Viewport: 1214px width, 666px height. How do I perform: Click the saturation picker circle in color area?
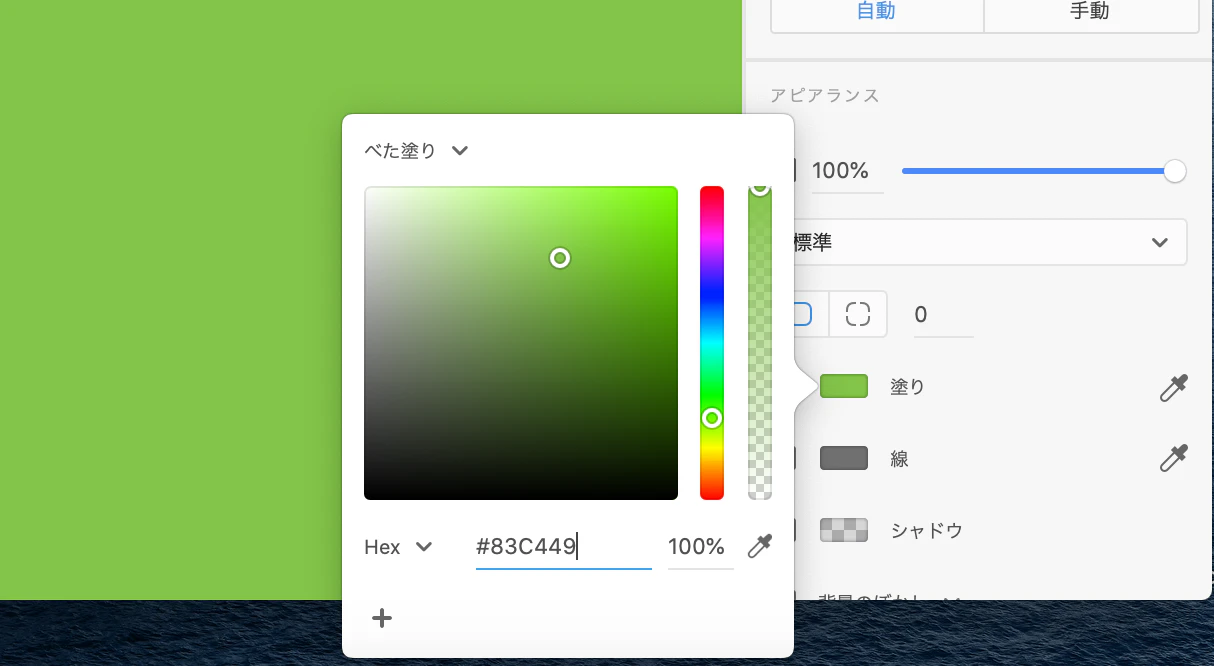click(x=560, y=258)
